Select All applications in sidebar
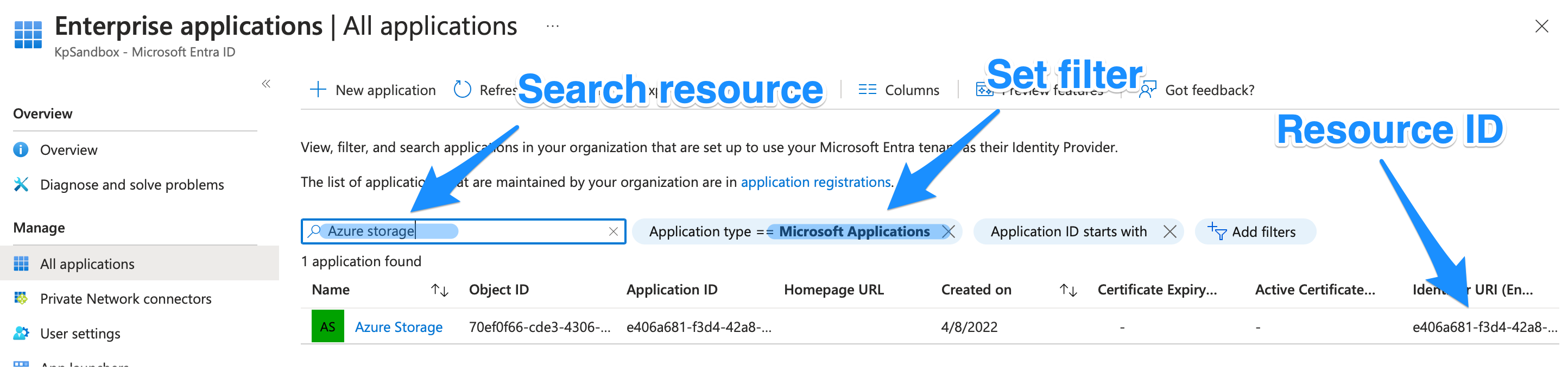 coord(140,263)
